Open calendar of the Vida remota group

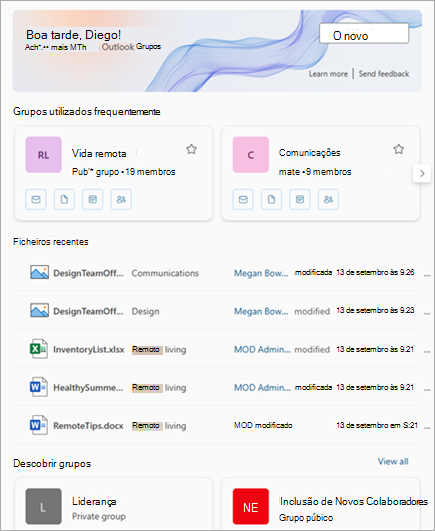pos(92,199)
